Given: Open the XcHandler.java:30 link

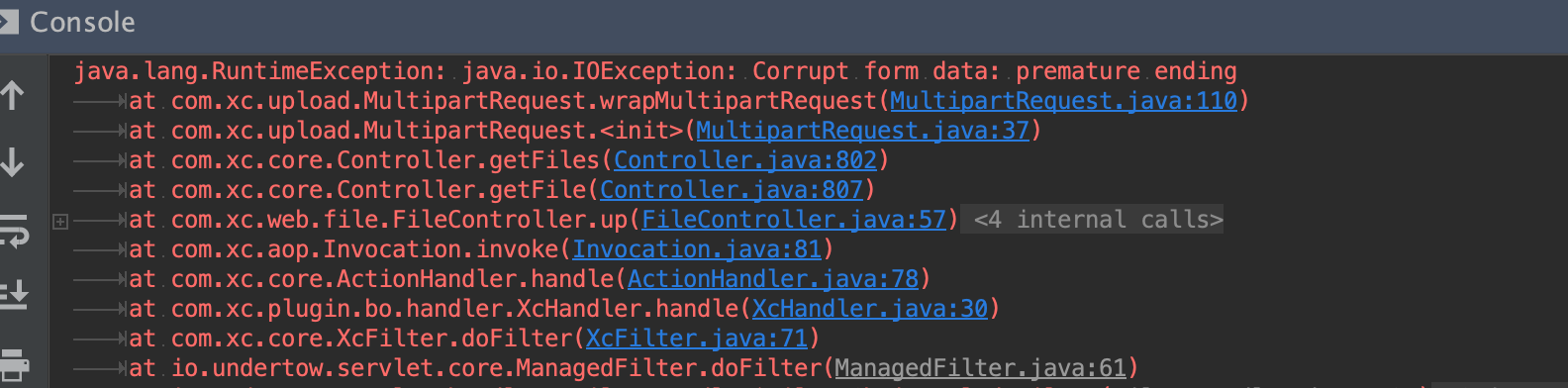Looking at the screenshot, I should click(870, 309).
